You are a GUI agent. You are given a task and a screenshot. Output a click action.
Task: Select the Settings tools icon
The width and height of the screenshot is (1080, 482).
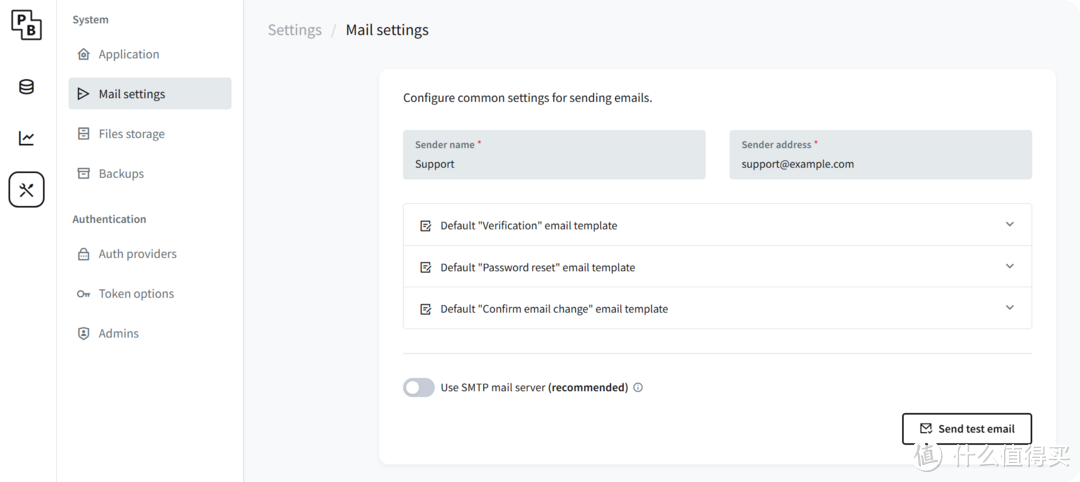click(27, 190)
